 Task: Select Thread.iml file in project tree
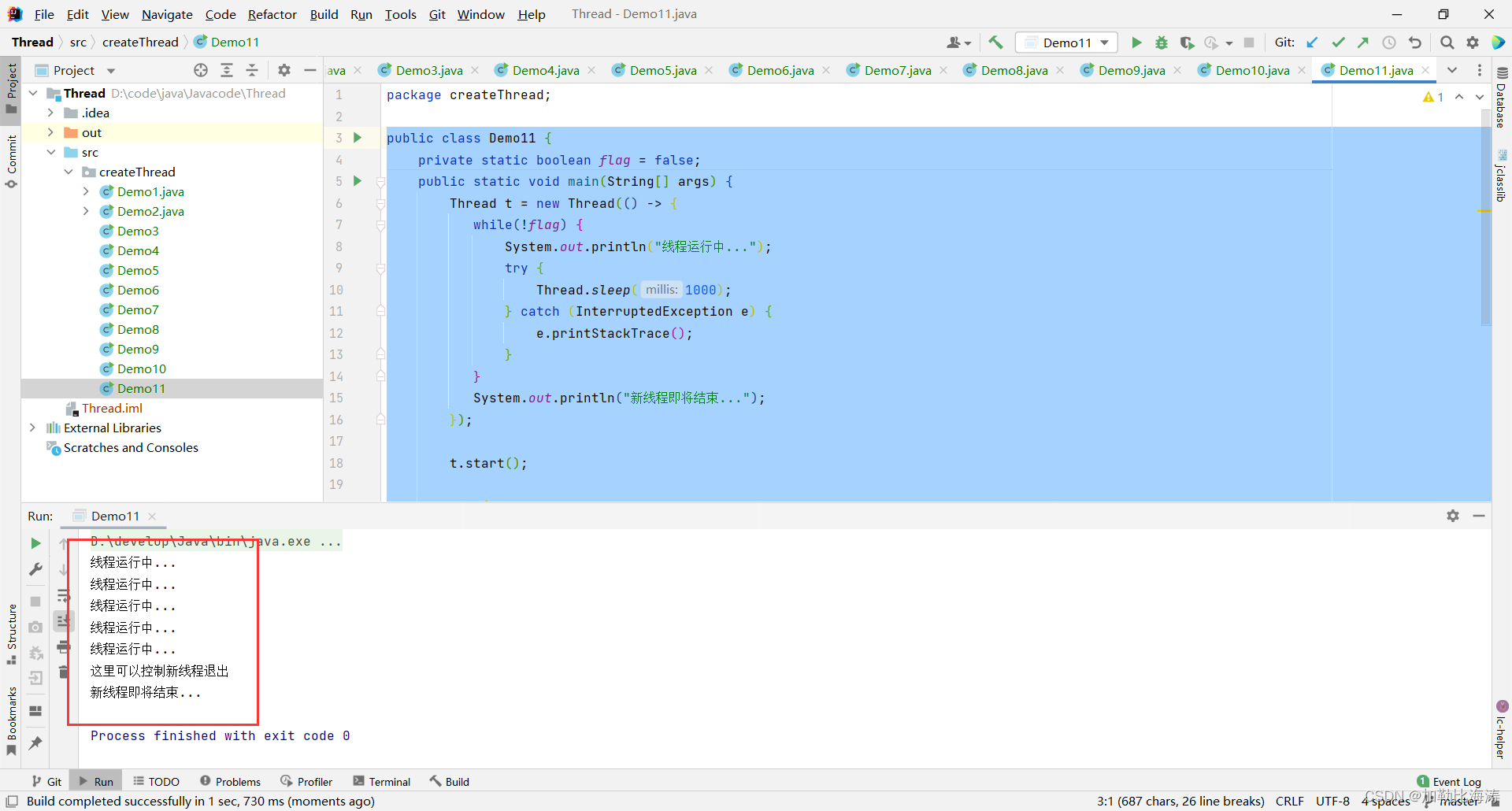(112, 408)
